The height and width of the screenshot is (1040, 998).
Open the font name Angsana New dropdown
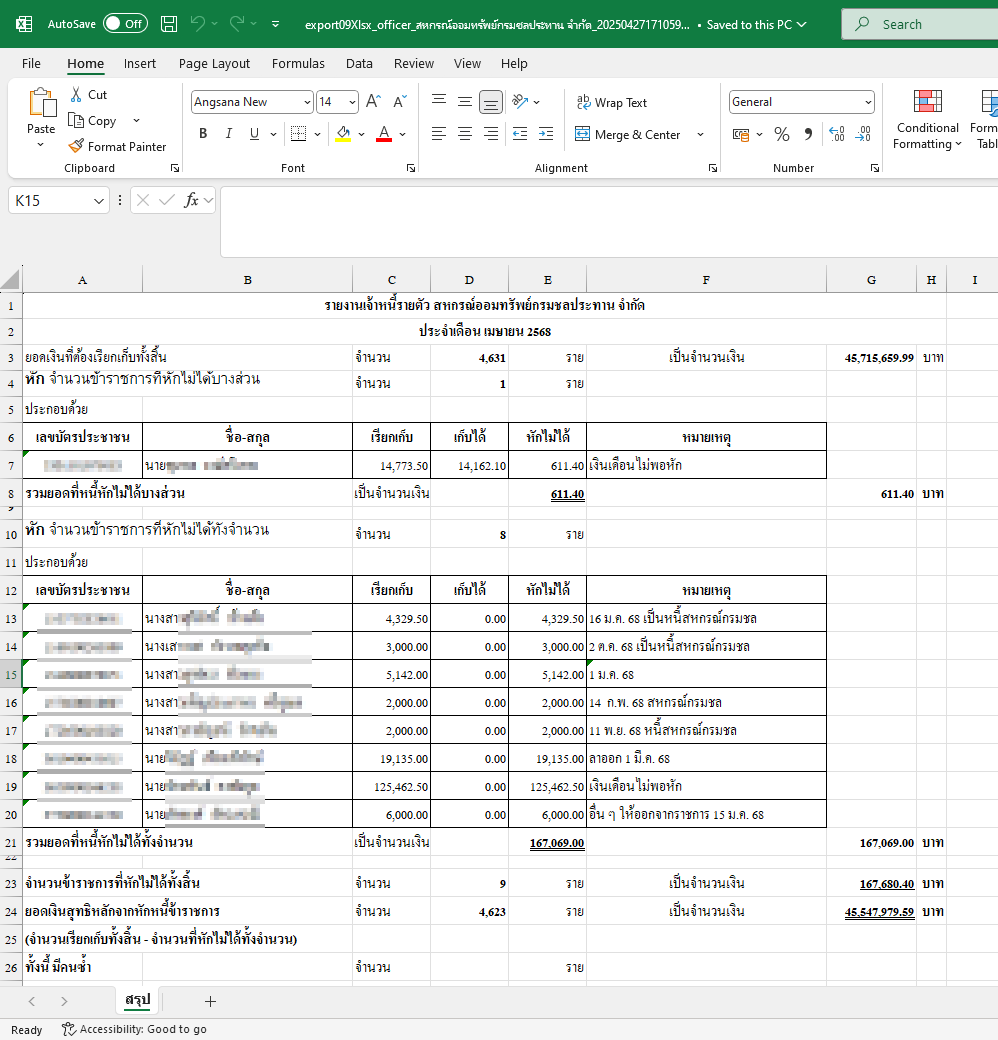click(x=307, y=102)
